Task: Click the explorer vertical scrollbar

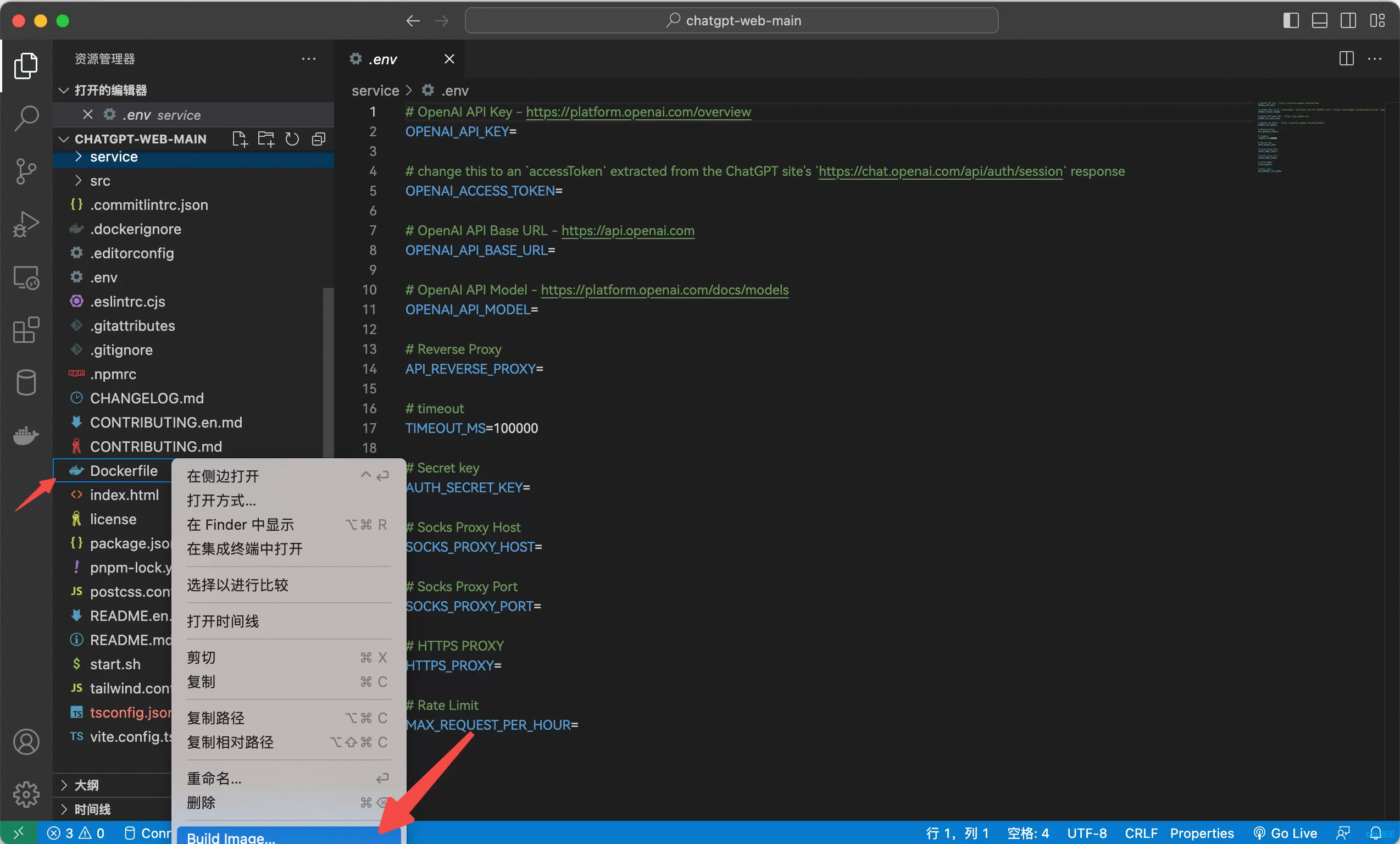Action: (329, 374)
